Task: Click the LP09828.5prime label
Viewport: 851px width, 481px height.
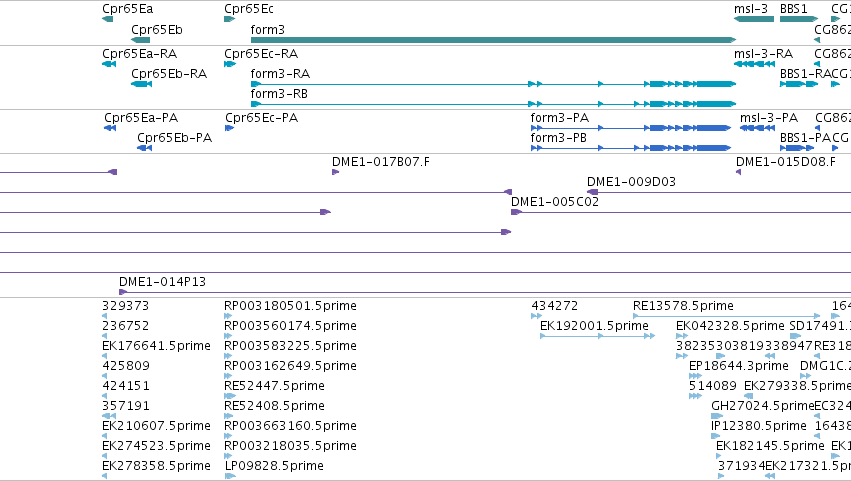Action: 274,466
